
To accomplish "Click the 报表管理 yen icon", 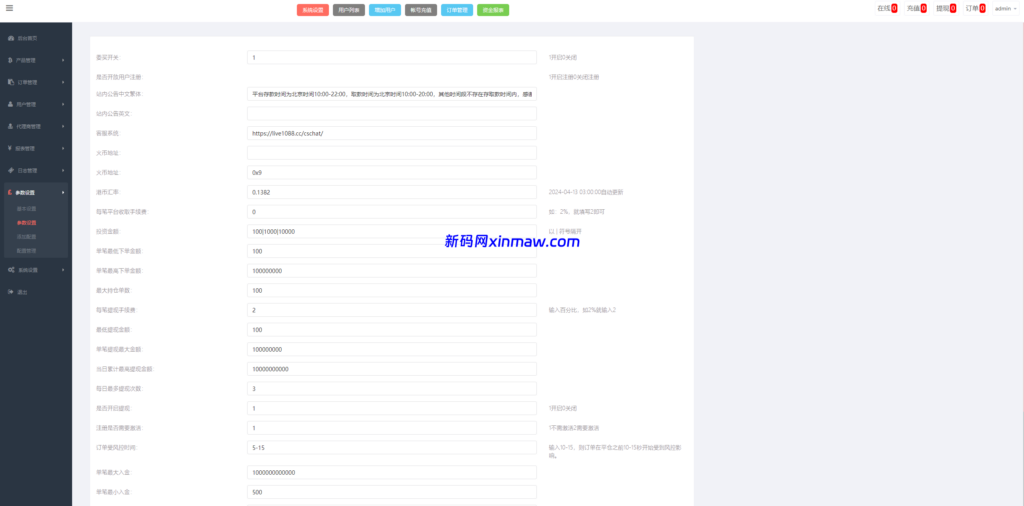I will click(10, 148).
